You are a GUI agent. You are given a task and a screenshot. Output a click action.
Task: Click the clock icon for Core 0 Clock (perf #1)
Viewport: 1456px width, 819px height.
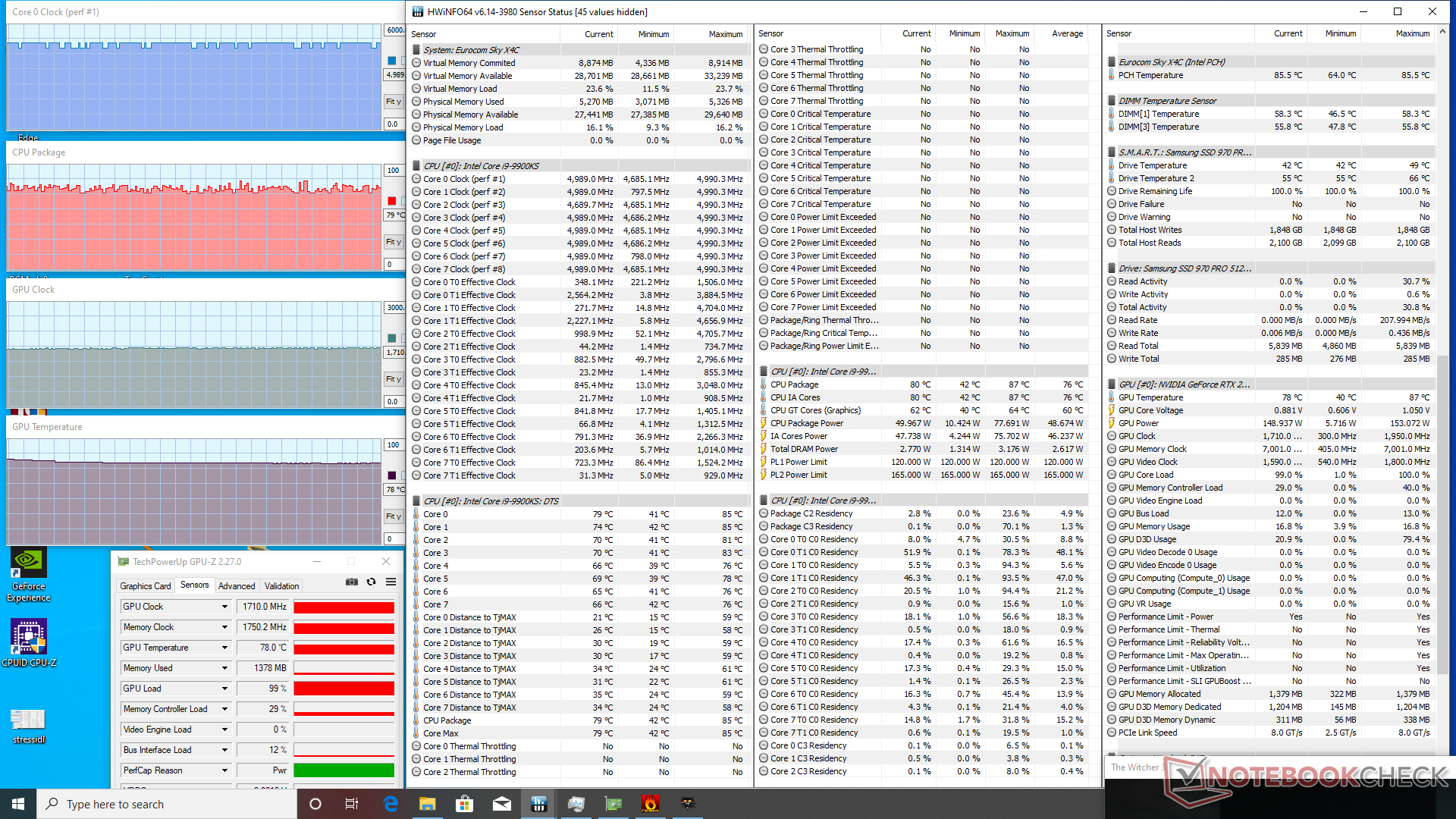tap(416, 179)
